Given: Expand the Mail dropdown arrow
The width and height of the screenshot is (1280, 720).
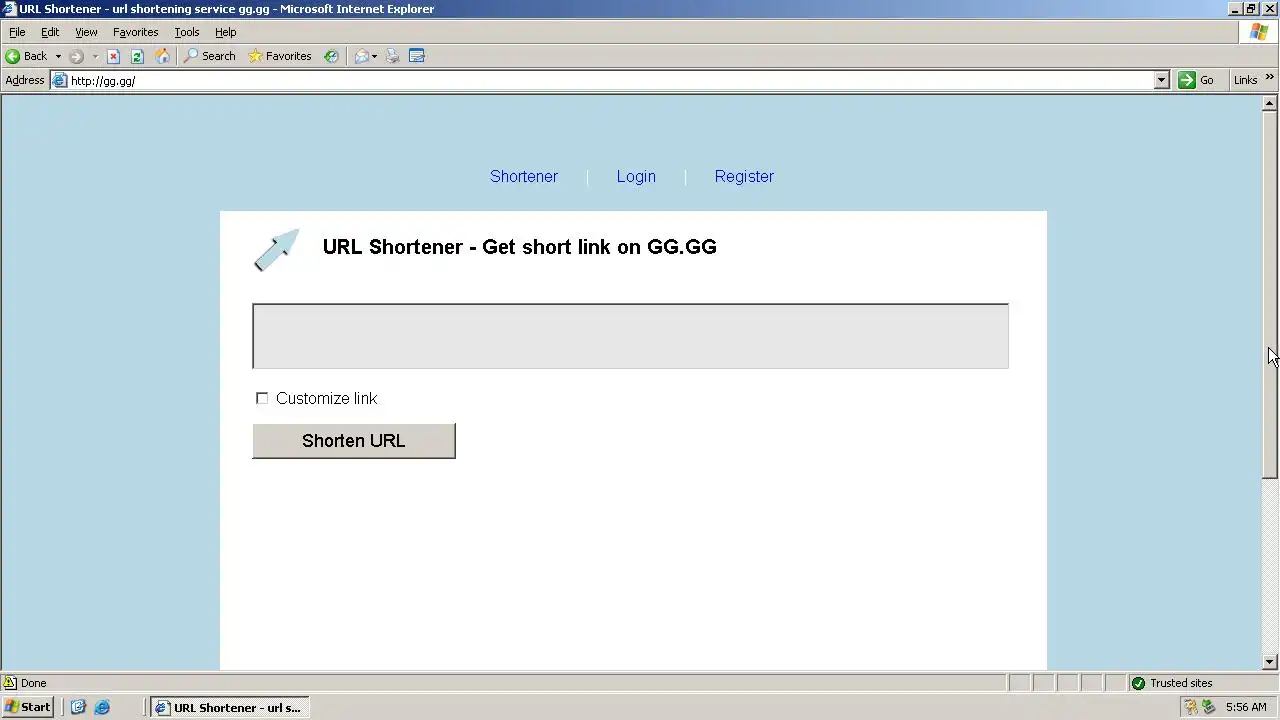Looking at the screenshot, I should [x=375, y=56].
